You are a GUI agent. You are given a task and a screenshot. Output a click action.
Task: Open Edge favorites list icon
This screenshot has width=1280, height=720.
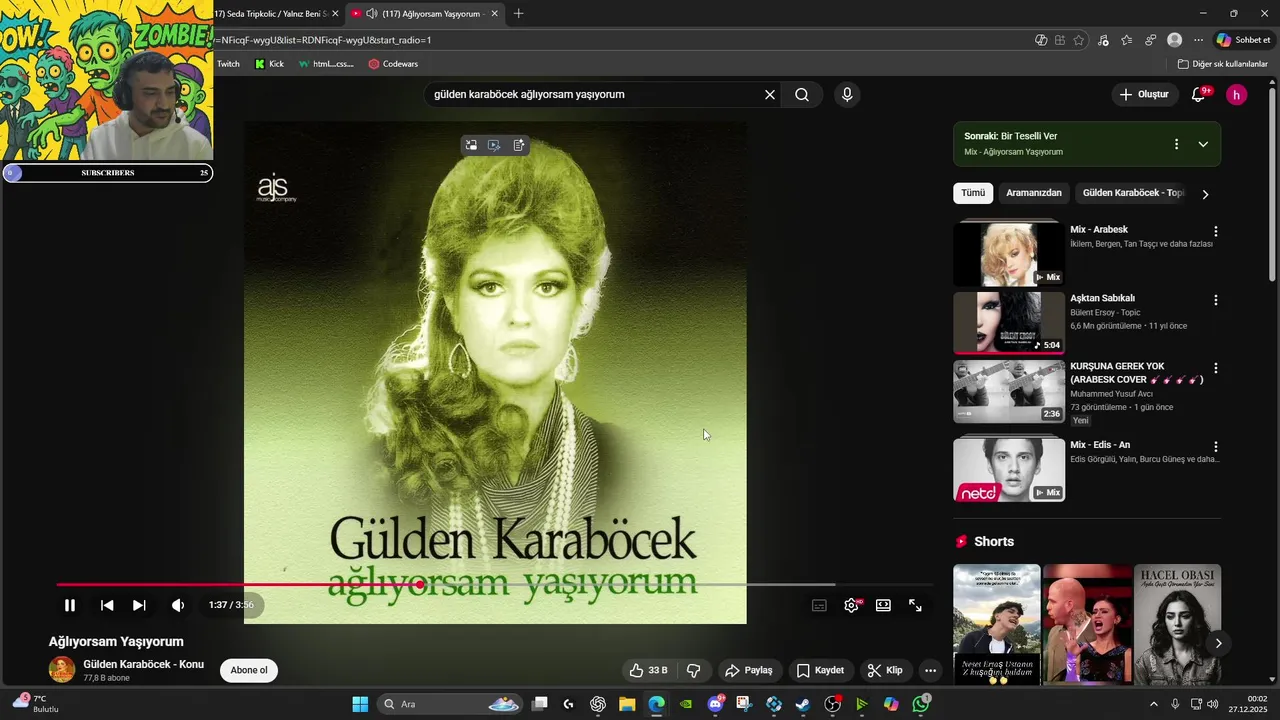(x=1127, y=40)
